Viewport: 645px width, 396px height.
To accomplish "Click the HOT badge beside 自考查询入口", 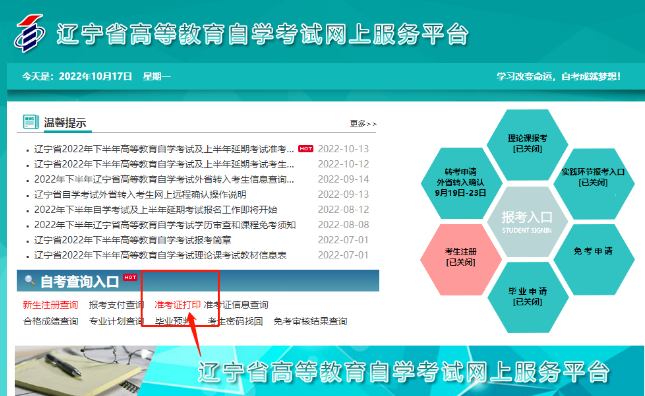I will click(130, 277).
